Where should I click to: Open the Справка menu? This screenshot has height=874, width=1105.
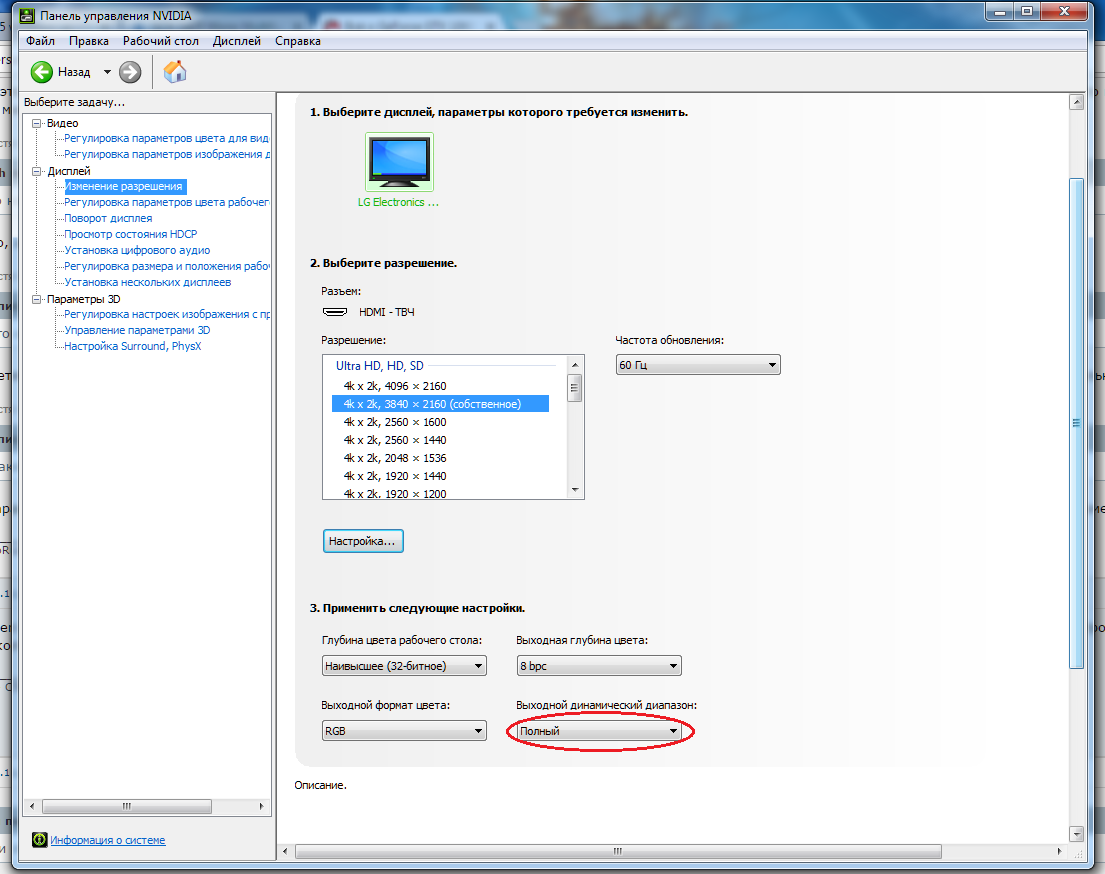pyautogui.click(x=297, y=41)
